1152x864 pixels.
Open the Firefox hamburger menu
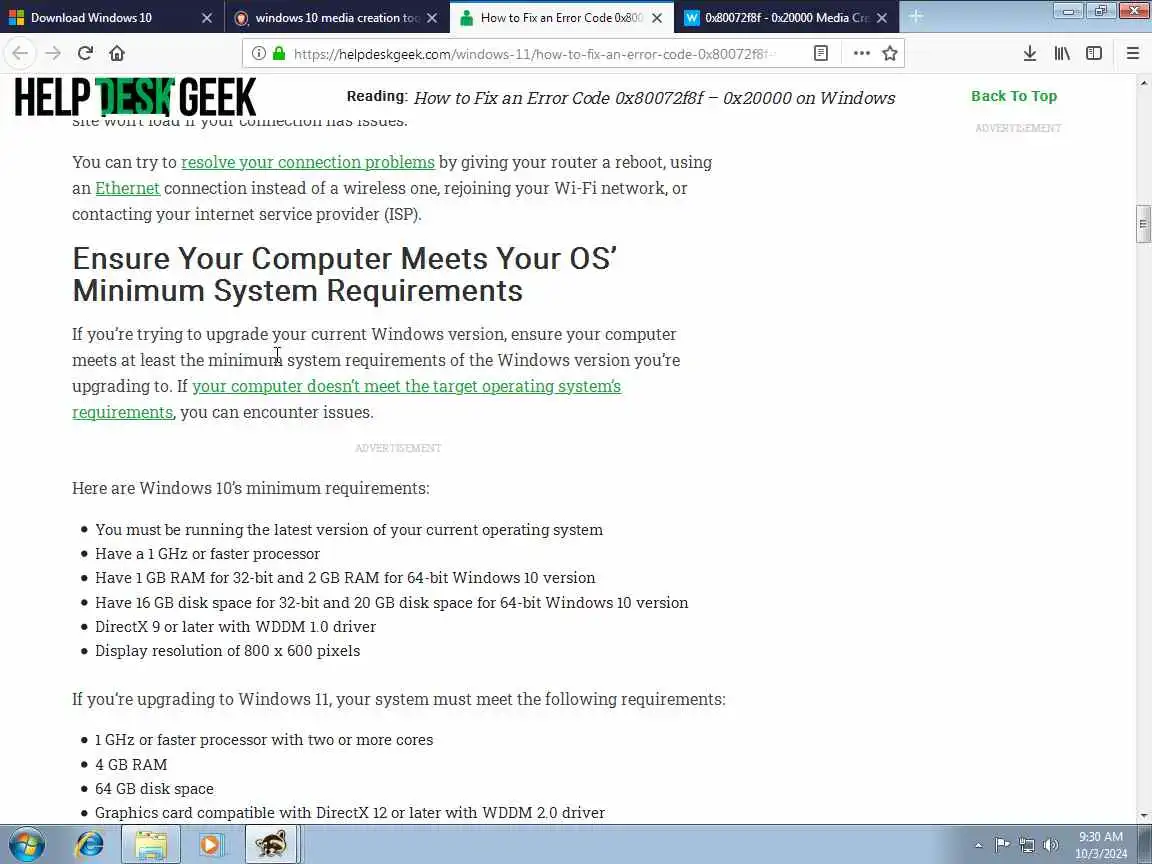pyautogui.click(x=1132, y=53)
